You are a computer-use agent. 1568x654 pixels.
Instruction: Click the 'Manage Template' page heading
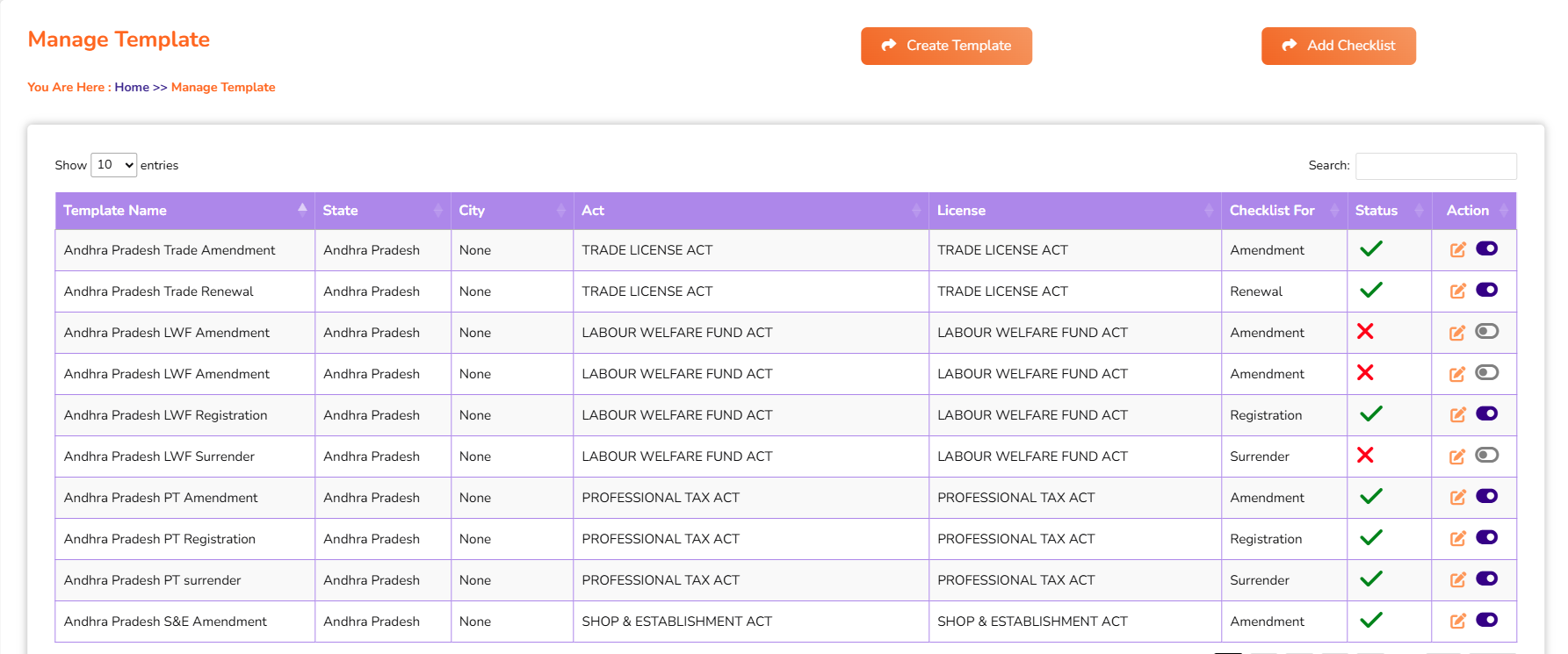click(119, 40)
